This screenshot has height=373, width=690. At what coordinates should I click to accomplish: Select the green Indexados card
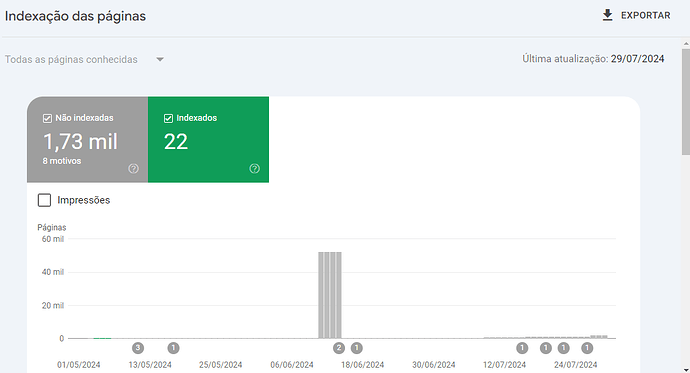coord(209,139)
